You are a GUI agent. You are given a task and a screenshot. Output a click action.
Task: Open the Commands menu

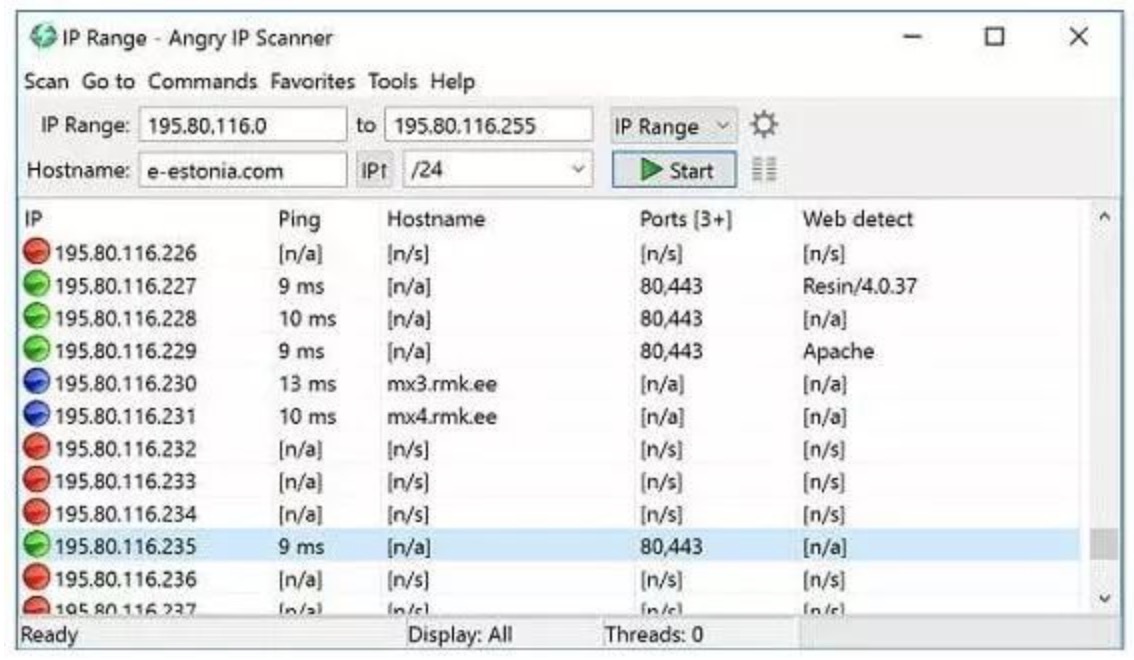[202, 81]
